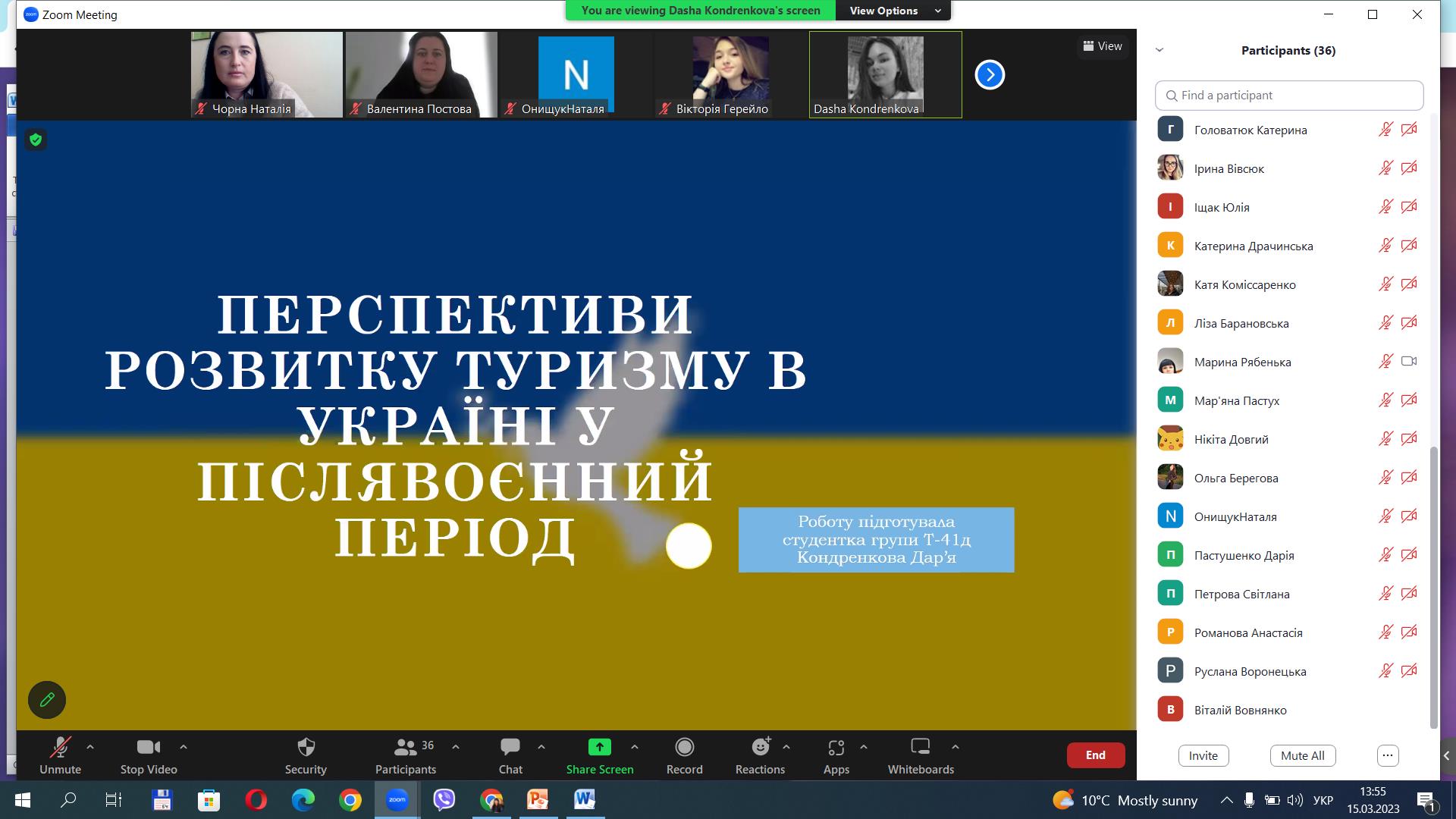Click the Find a participant field
The image size is (1456, 819).
pyautogui.click(x=1289, y=96)
